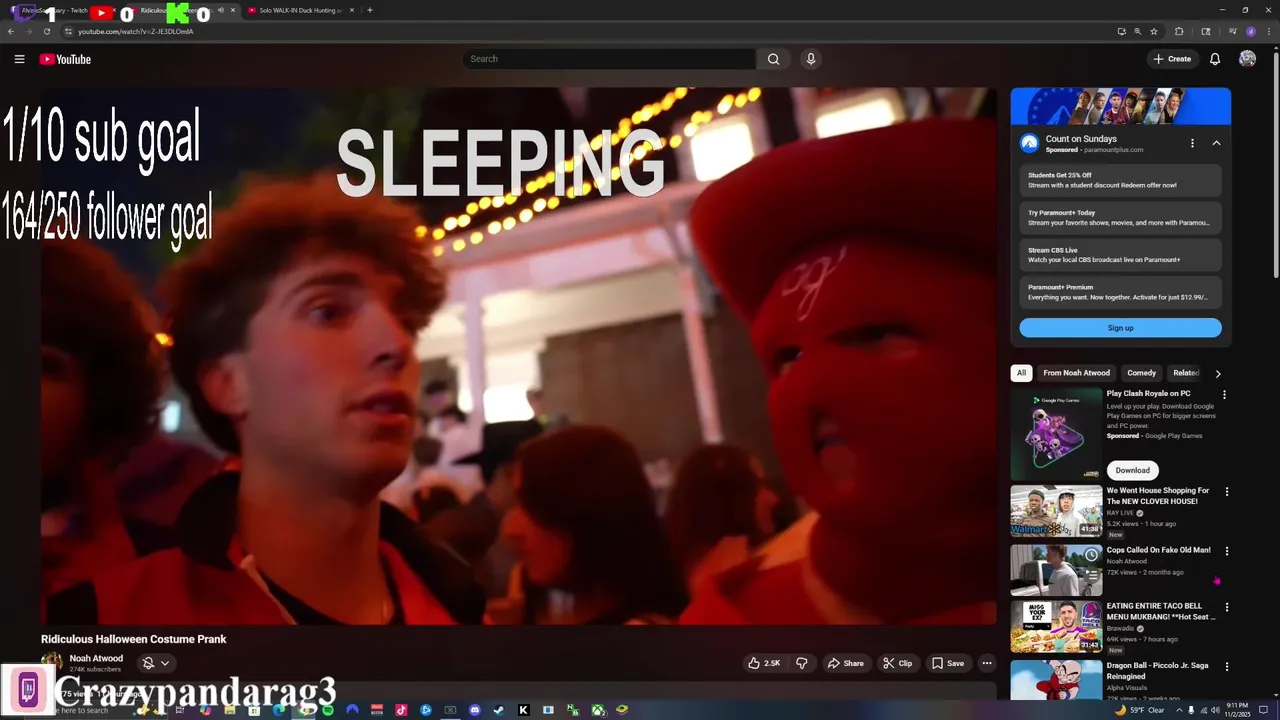Click the YouTube search input field
Screen dimensions: 1280x720
tap(609, 59)
